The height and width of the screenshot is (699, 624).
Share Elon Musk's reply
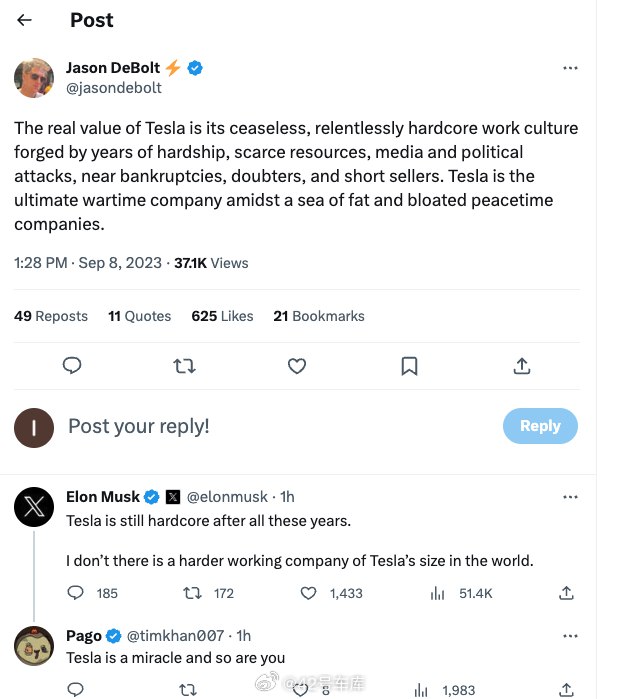tap(566, 593)
